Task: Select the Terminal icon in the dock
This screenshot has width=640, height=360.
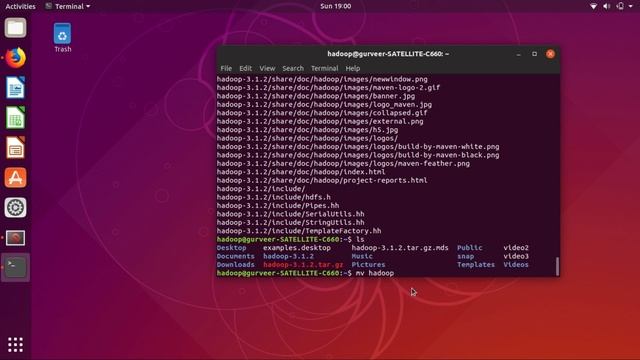Action: click(16, 267)
